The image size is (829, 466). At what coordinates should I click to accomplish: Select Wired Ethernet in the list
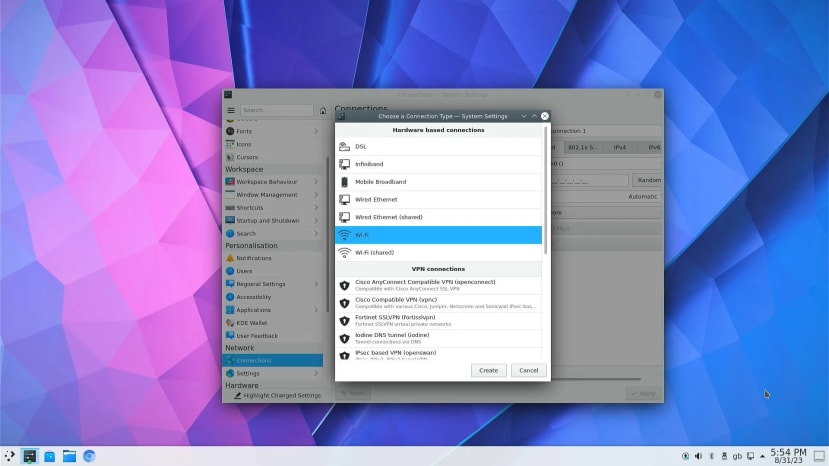click(x=438, y=199)
